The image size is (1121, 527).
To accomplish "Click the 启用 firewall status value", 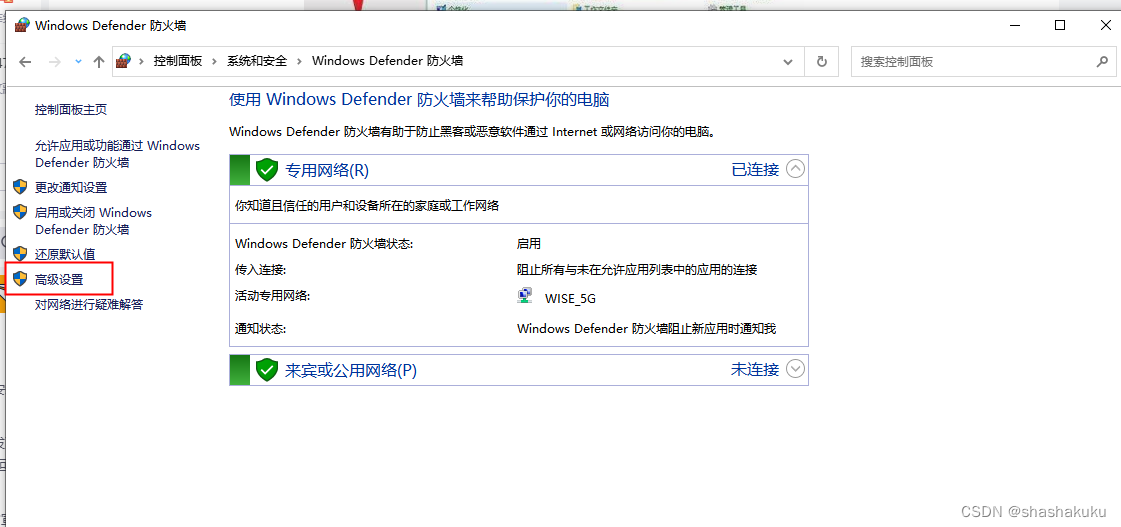I will pyautogui.click(x=529, y=244).
